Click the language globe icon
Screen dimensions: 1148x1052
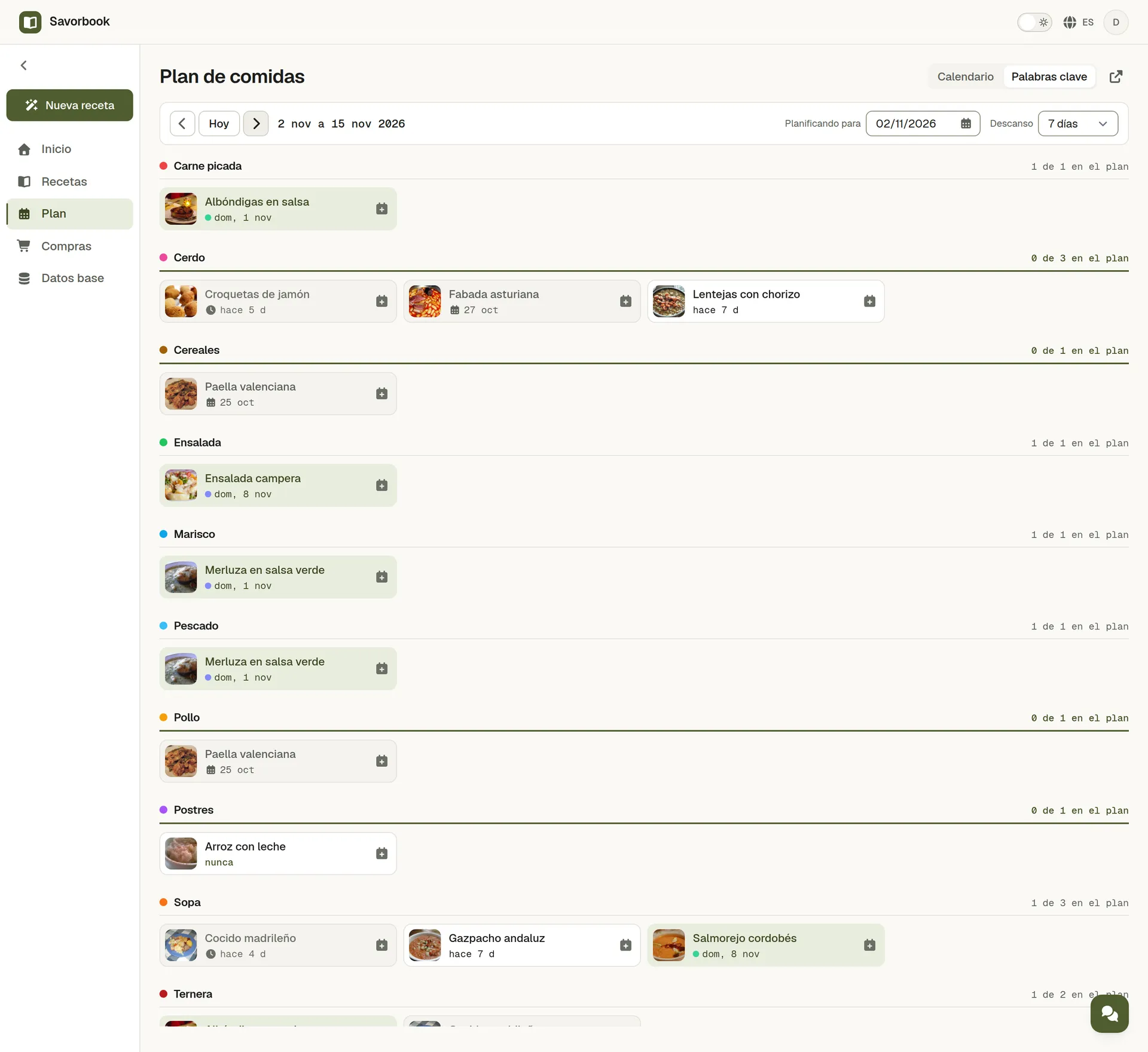(x=1070, y=22)
